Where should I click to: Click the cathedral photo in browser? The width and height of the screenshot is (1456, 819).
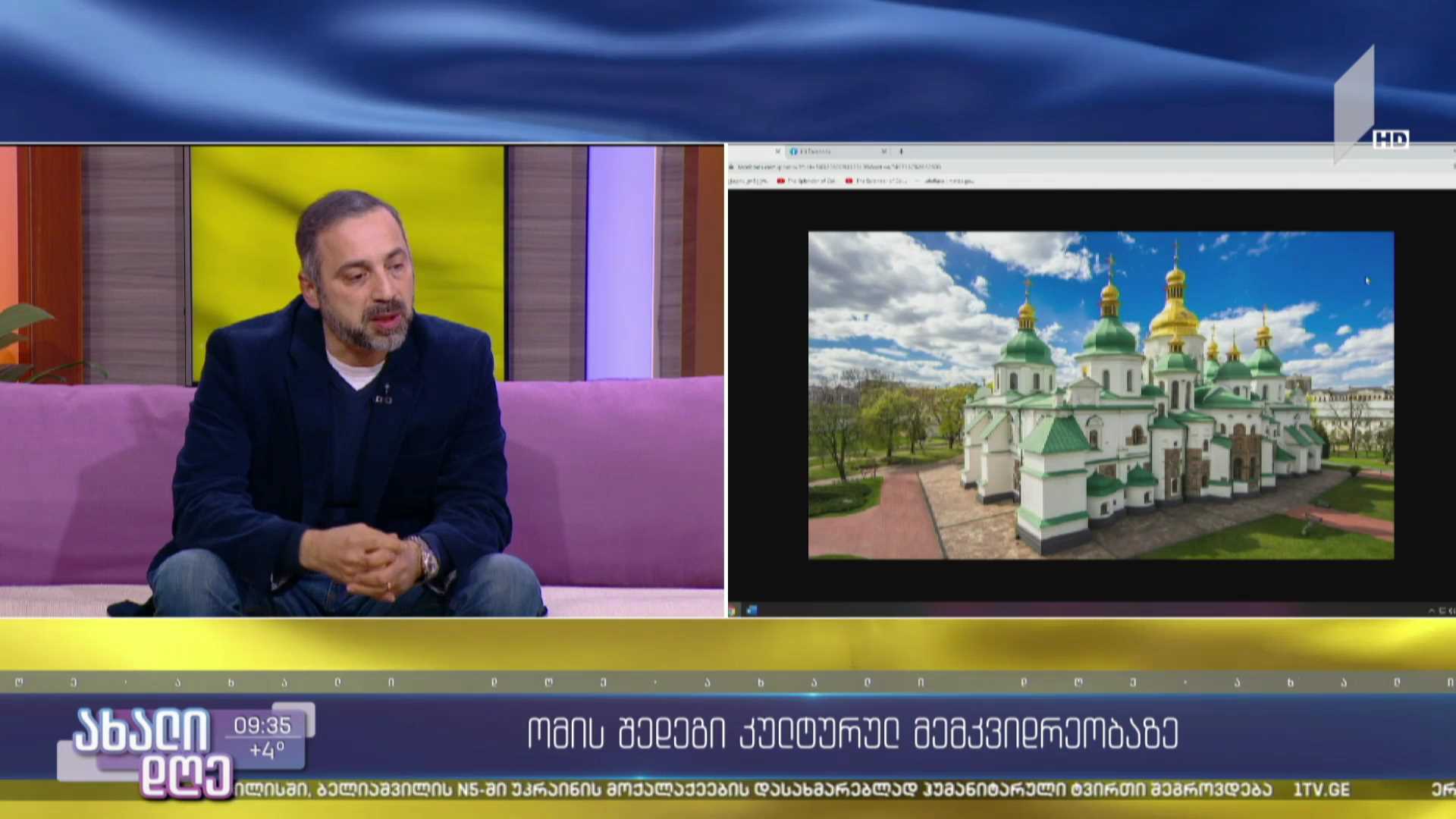coord(1100,395)
